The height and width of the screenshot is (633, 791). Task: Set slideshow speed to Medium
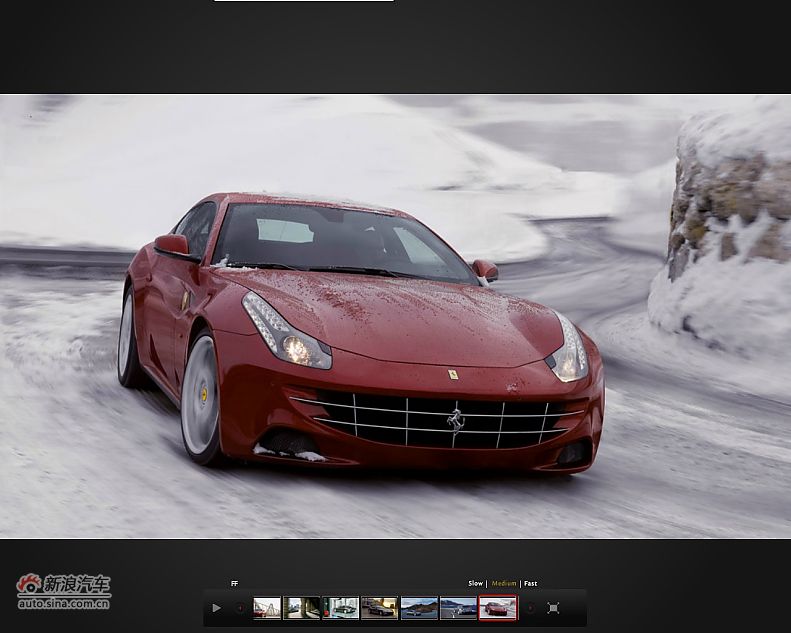click(504, 583)
